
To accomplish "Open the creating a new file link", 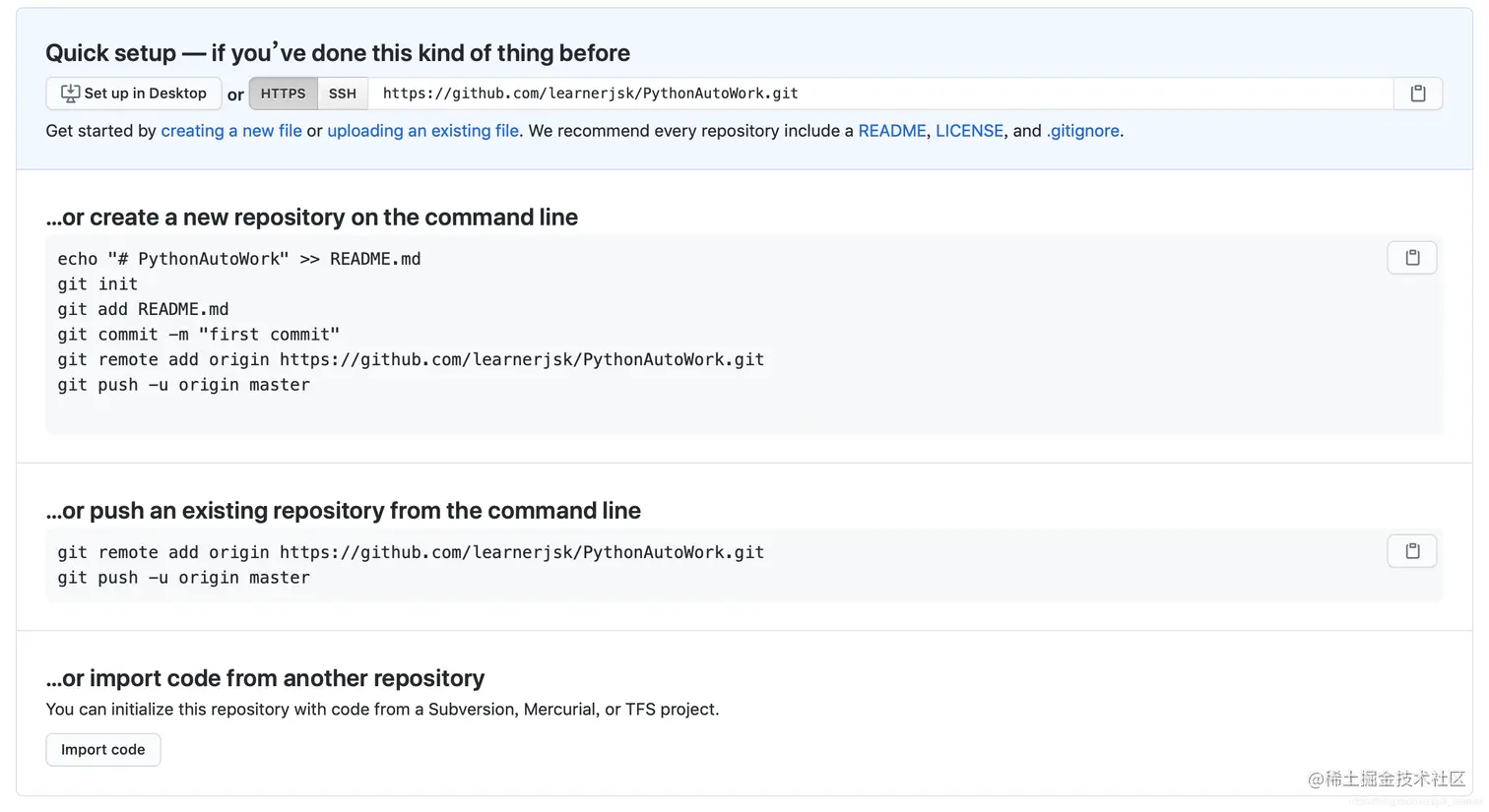I will pos(231,131).
